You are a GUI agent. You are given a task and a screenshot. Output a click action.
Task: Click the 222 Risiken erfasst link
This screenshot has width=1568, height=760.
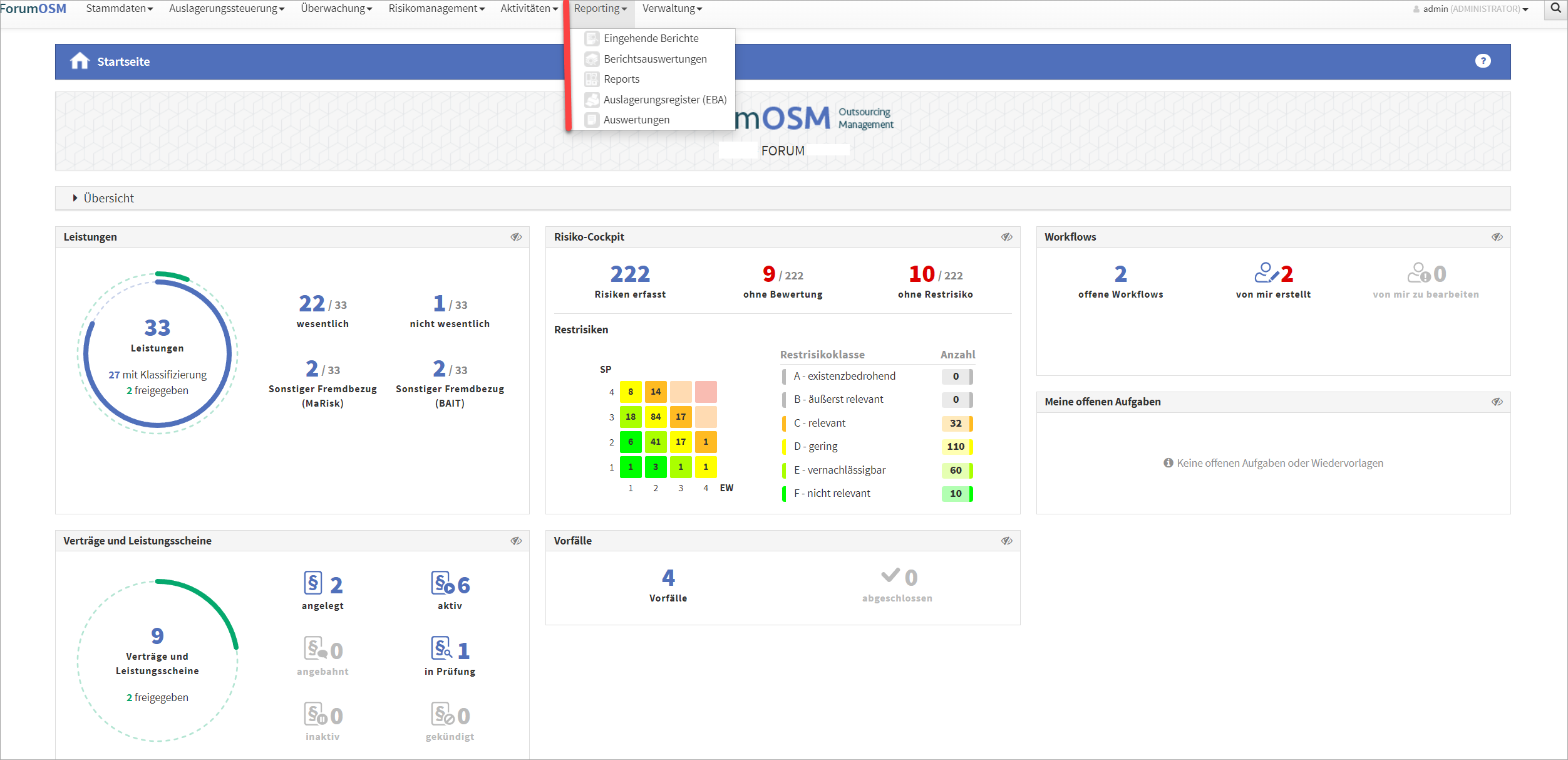630,274
